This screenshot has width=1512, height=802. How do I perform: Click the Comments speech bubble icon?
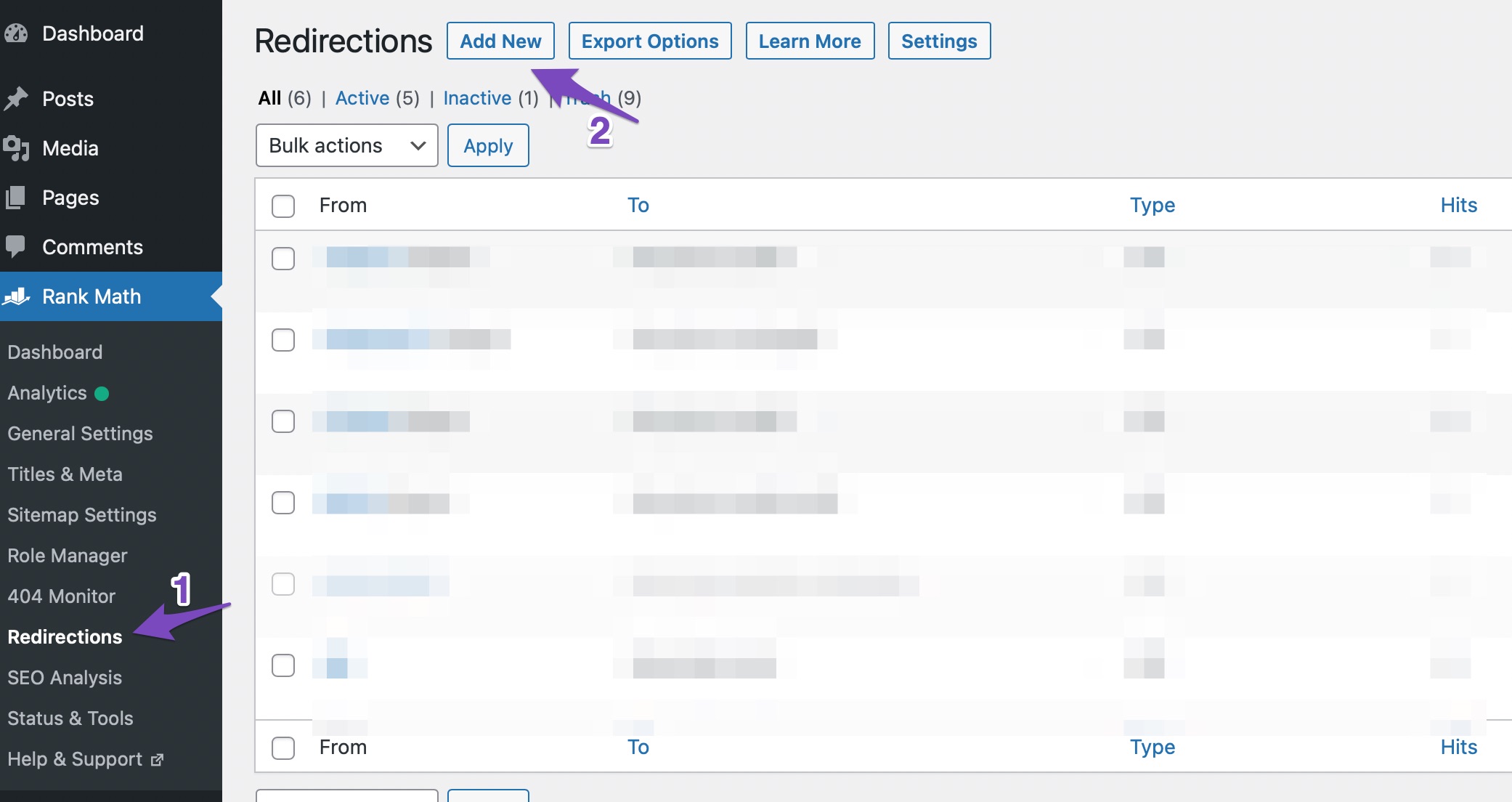pyautogui.click(x=16, y=247)
